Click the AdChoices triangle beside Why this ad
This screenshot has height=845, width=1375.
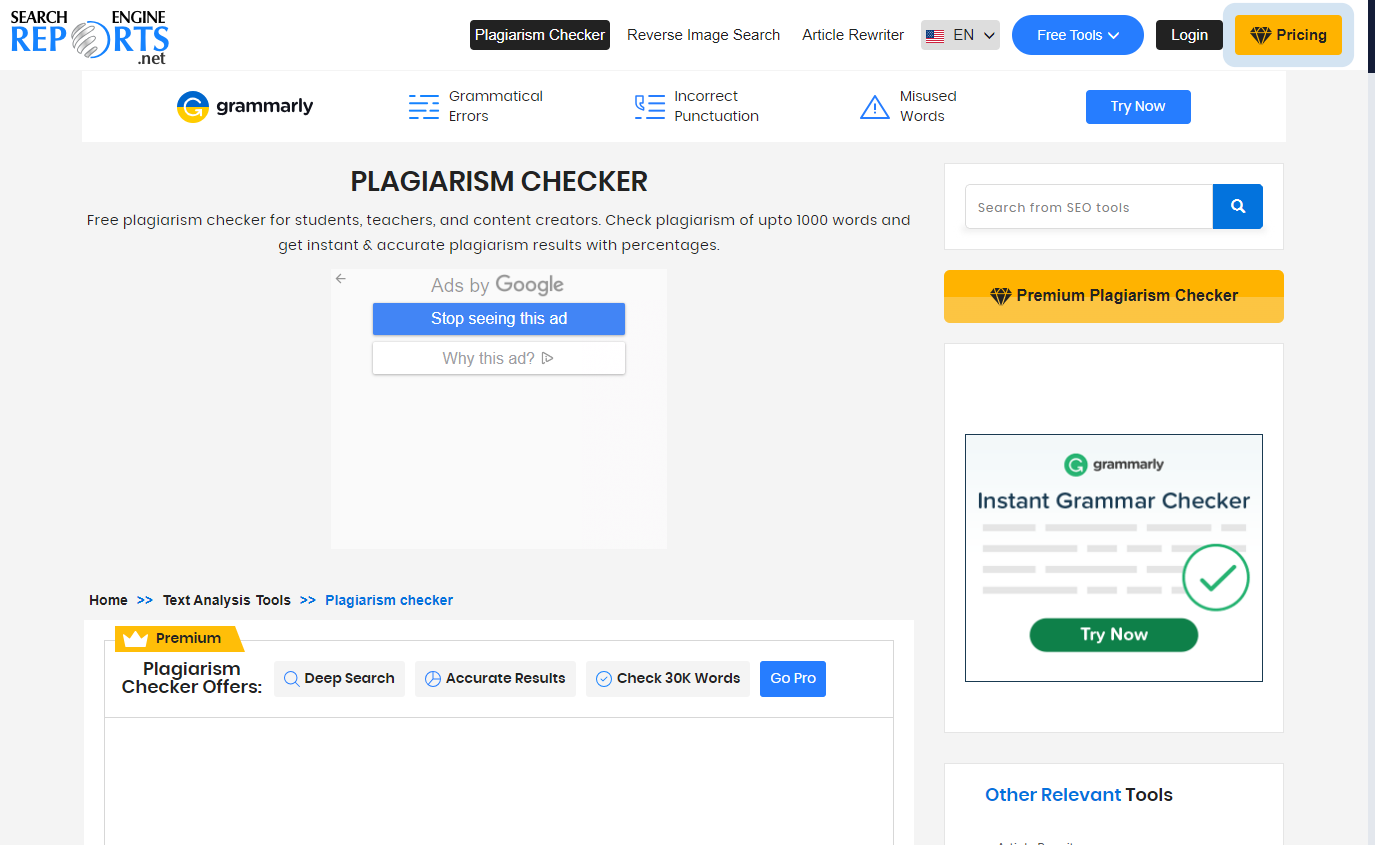tap(548, 358)
